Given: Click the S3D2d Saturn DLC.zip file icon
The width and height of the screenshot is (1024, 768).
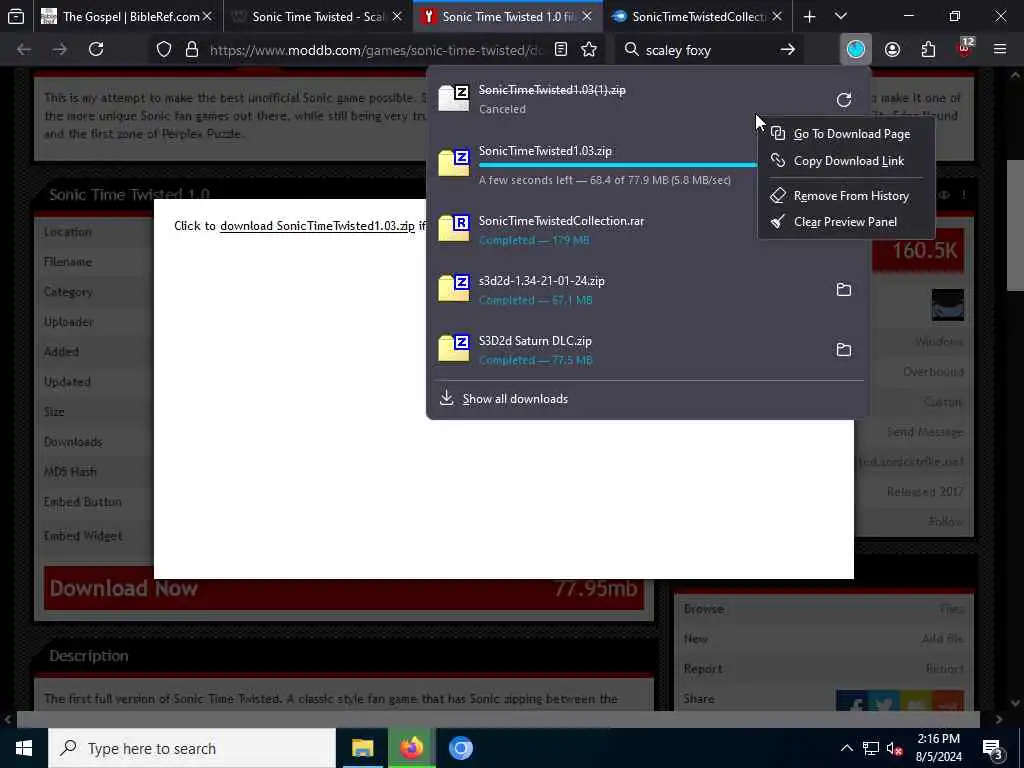Looking at the screenshot, I should [x=454, y=349].
